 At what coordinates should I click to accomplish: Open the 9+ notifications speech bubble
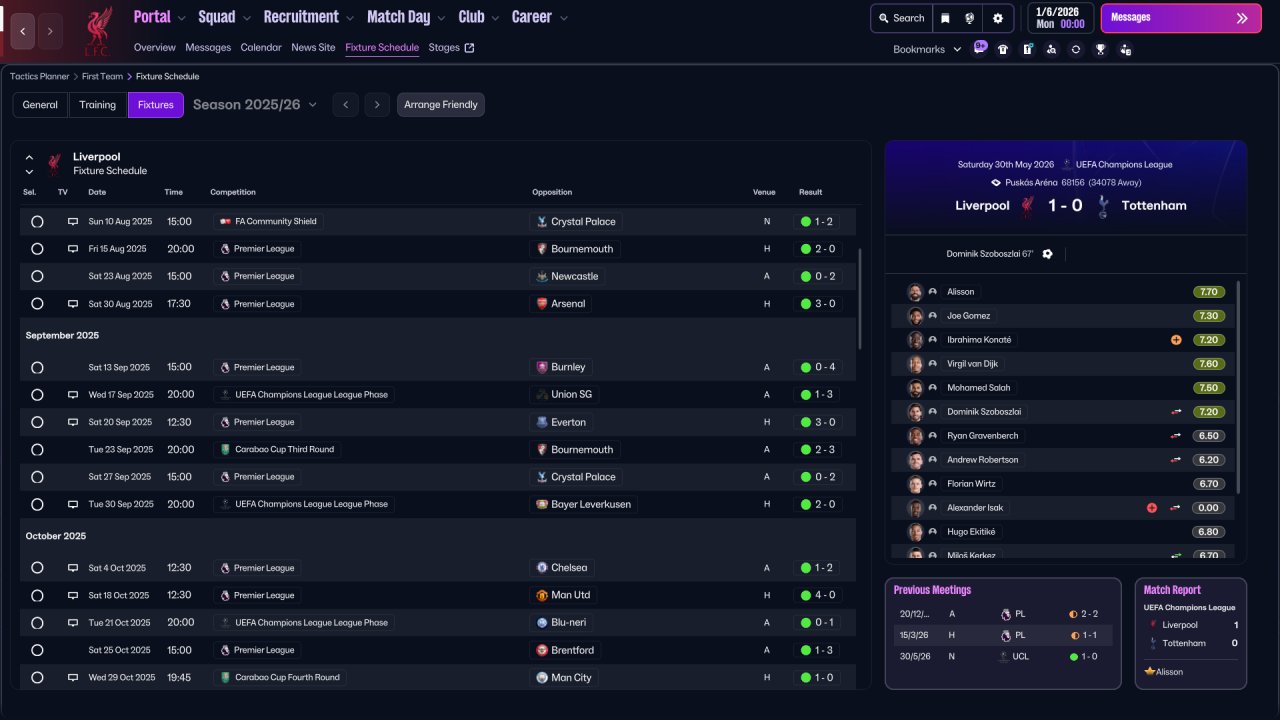coord(979,48)
